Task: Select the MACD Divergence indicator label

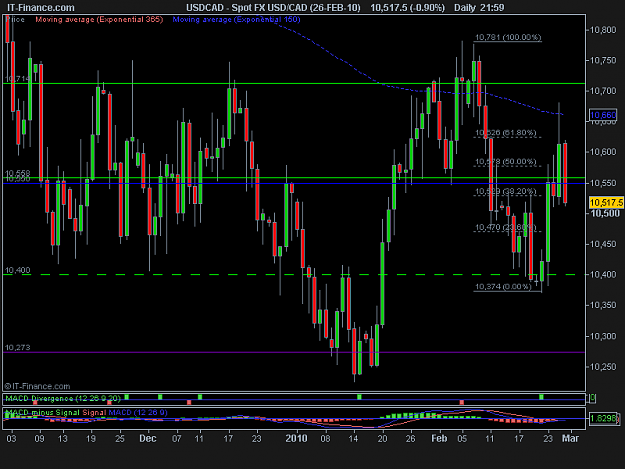Action: click(63, 398)
